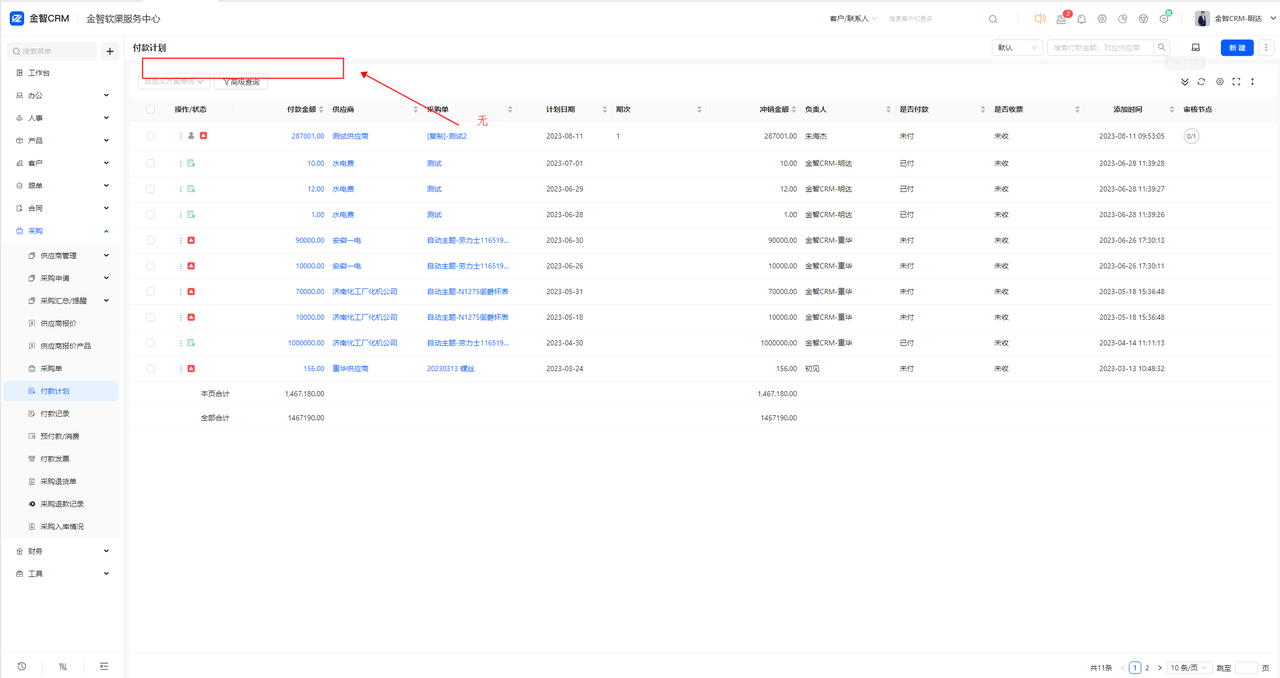Sort by 付款金额 column header arrows

pyautogui.click(x=323, y=109)
